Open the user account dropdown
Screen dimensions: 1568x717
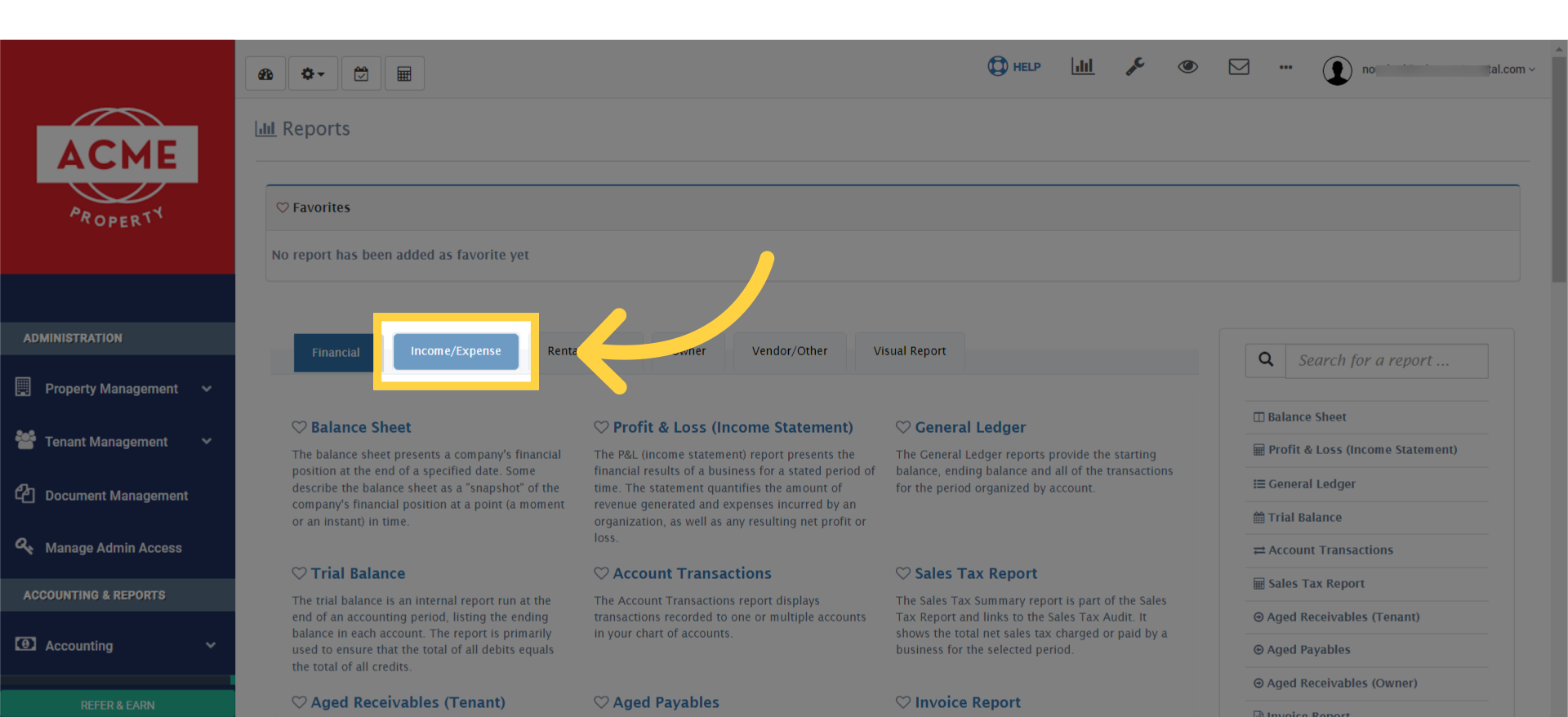coord(1449,69)
